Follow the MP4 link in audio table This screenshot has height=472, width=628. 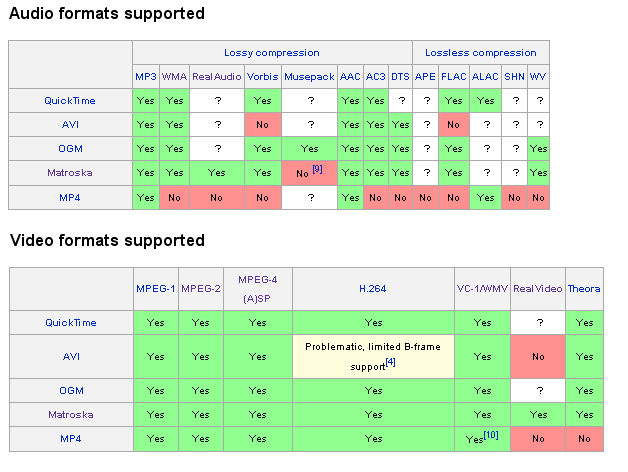[70, 198]
